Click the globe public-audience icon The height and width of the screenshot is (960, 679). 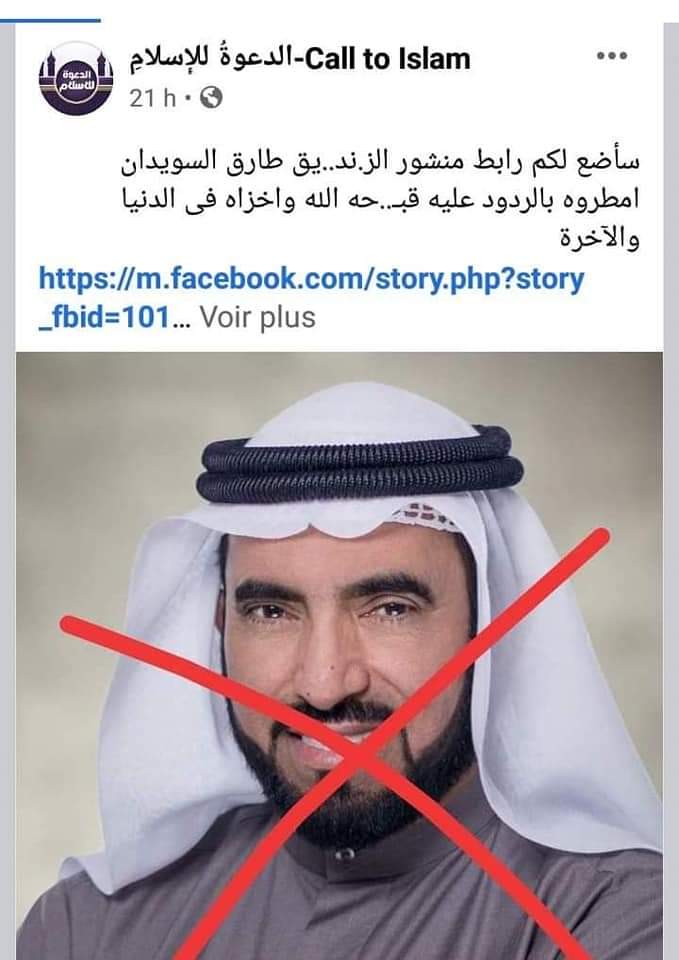tap(211, 97)
